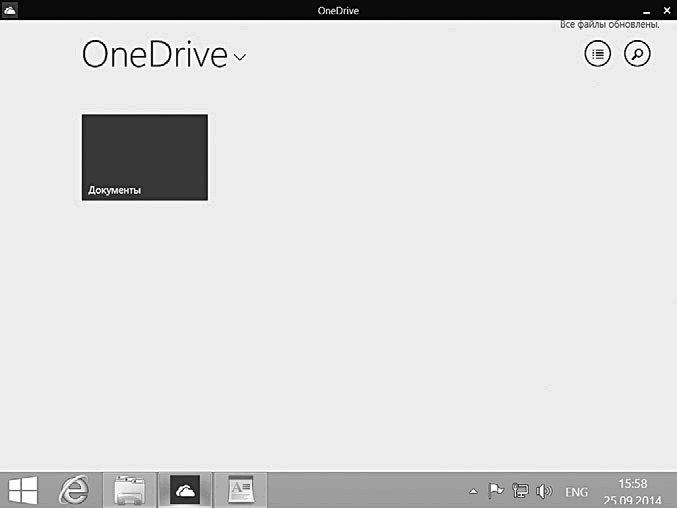The width and height of the screenshot is (677, 508).
Task: Open the Документы folder tile
Action: [145, 157]
